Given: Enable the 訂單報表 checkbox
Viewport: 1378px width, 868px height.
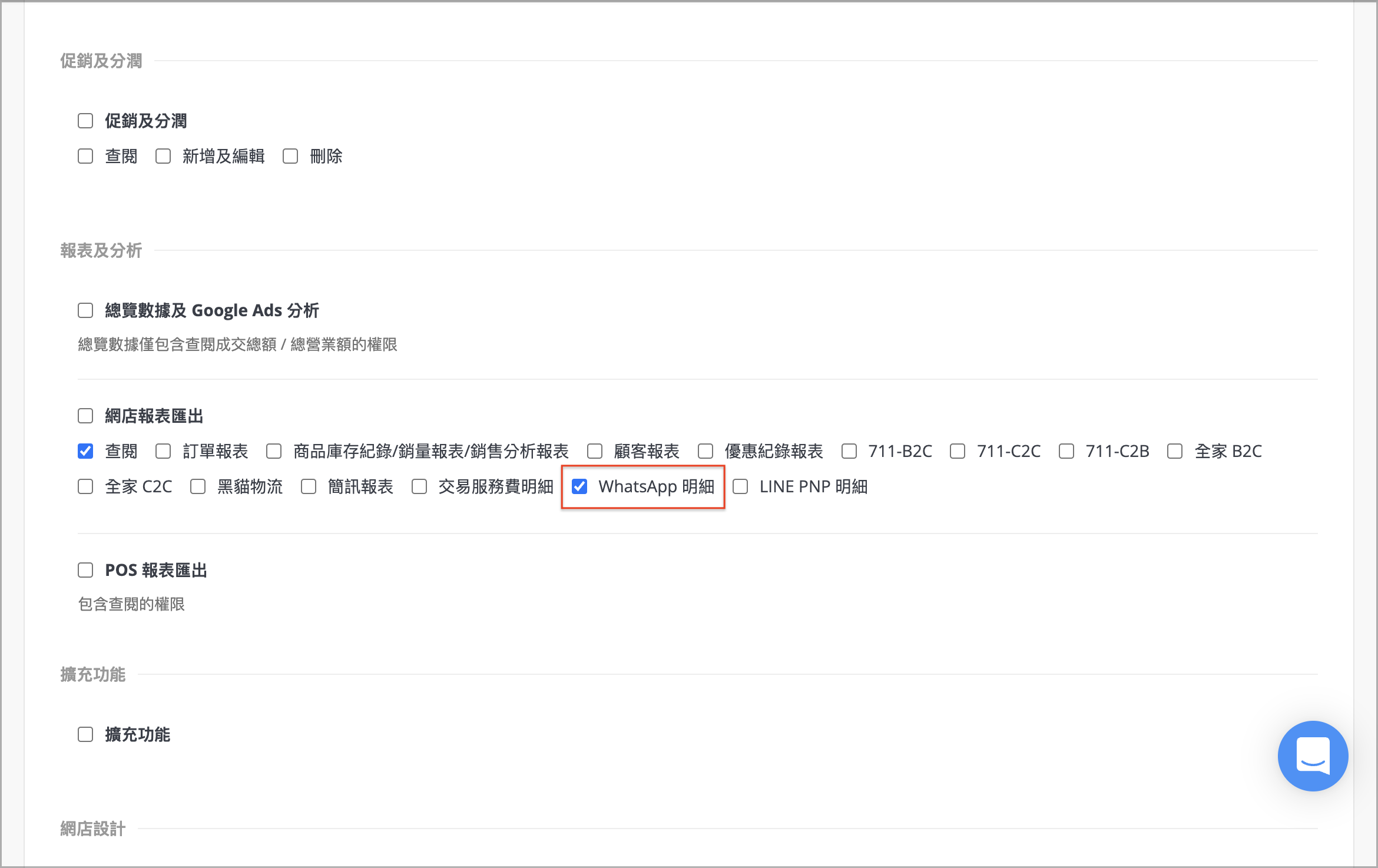Looking at the screenshot, I should pyautogui.click(x=163, y=451).
